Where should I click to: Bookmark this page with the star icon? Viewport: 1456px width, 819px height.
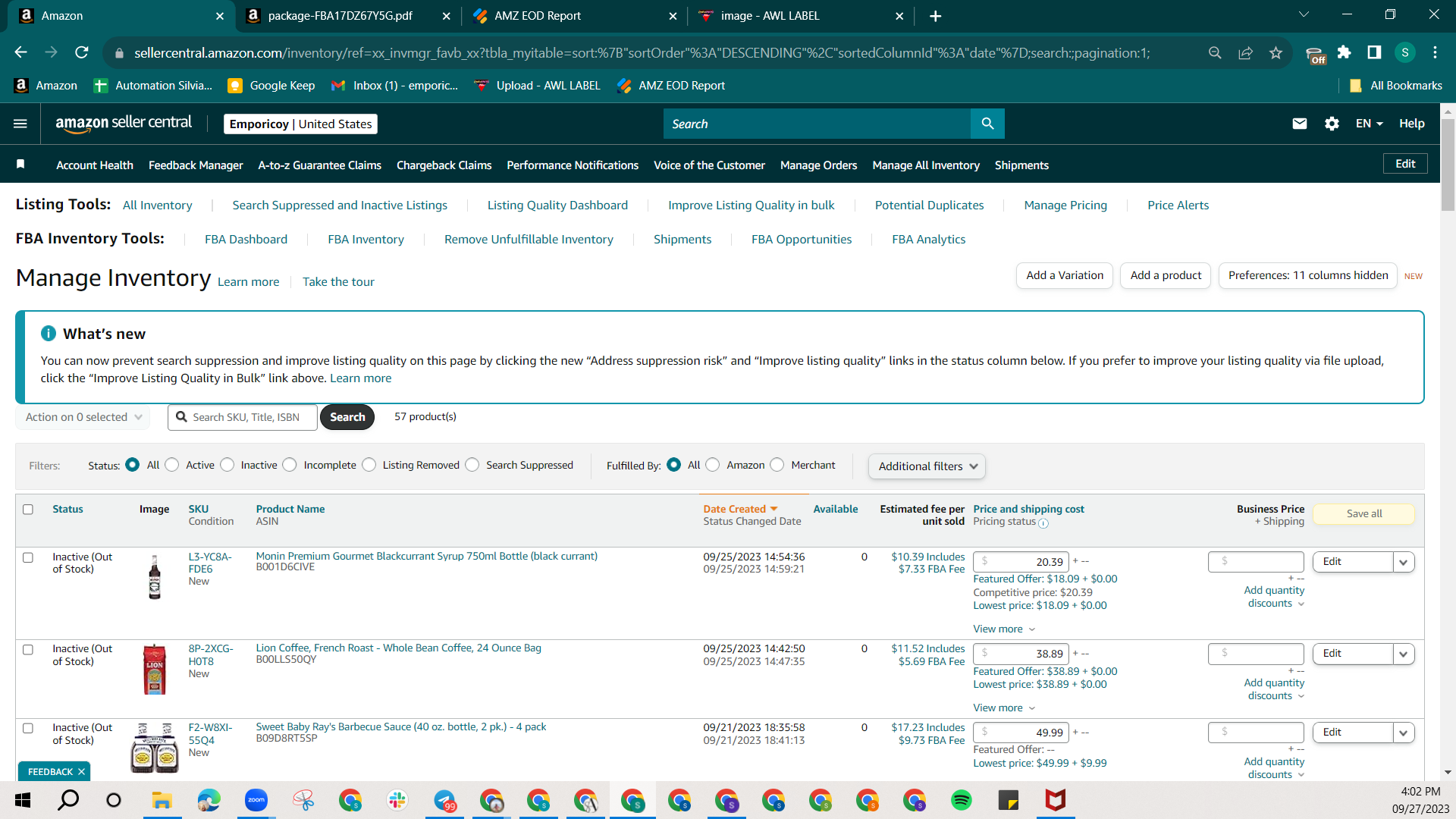(x=1276, y=52)
